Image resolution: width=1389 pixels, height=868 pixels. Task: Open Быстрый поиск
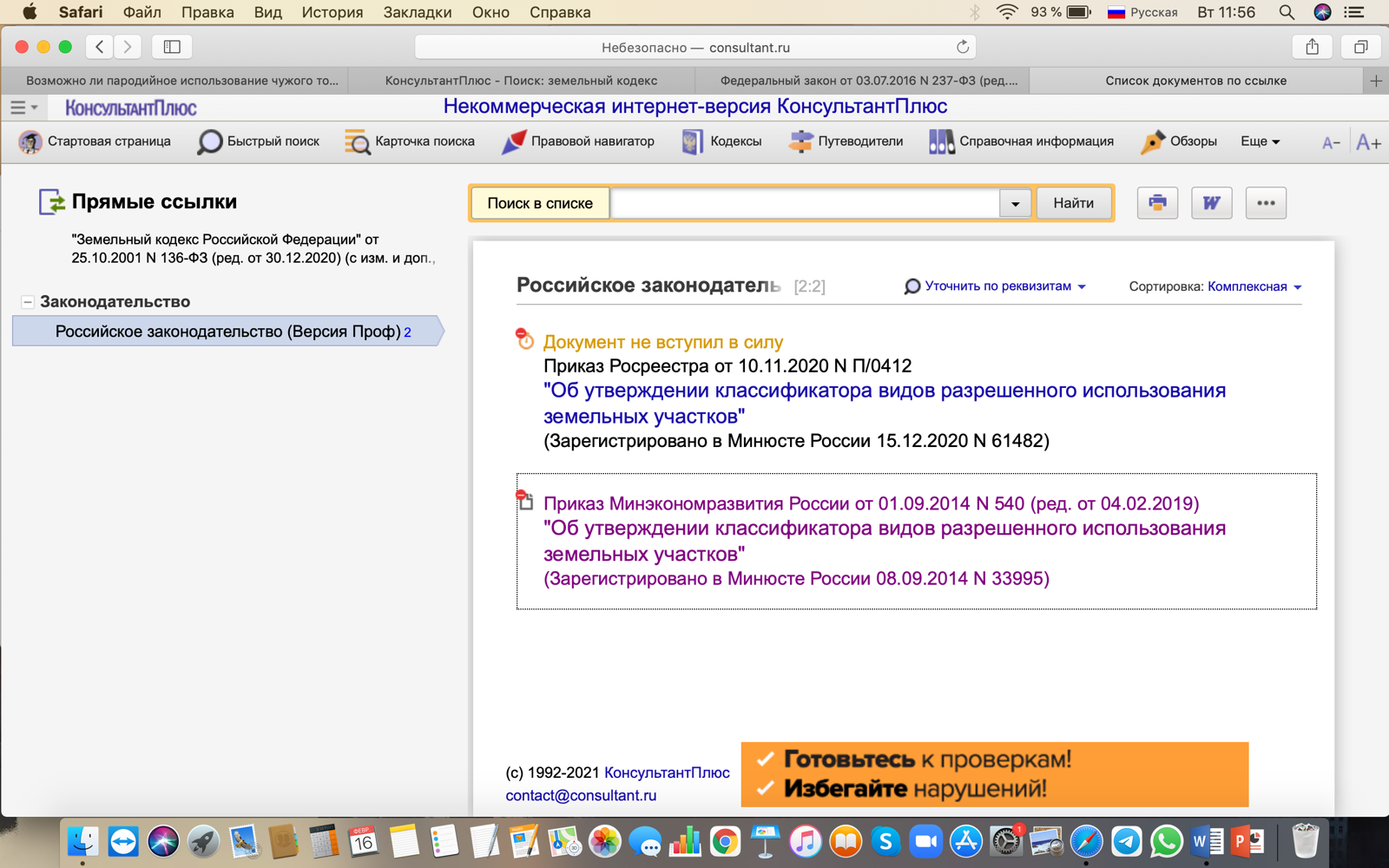tap(258, 141)
